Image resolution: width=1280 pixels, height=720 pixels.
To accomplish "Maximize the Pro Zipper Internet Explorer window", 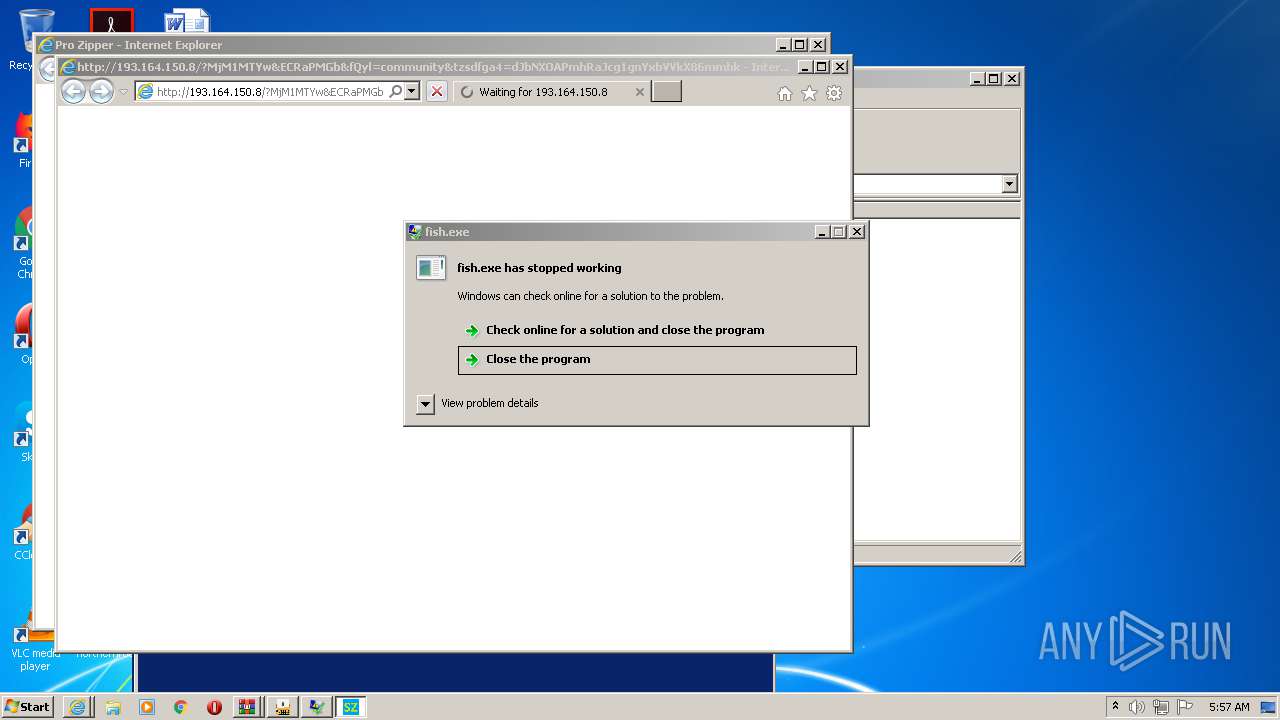I will tap(799, 45).
